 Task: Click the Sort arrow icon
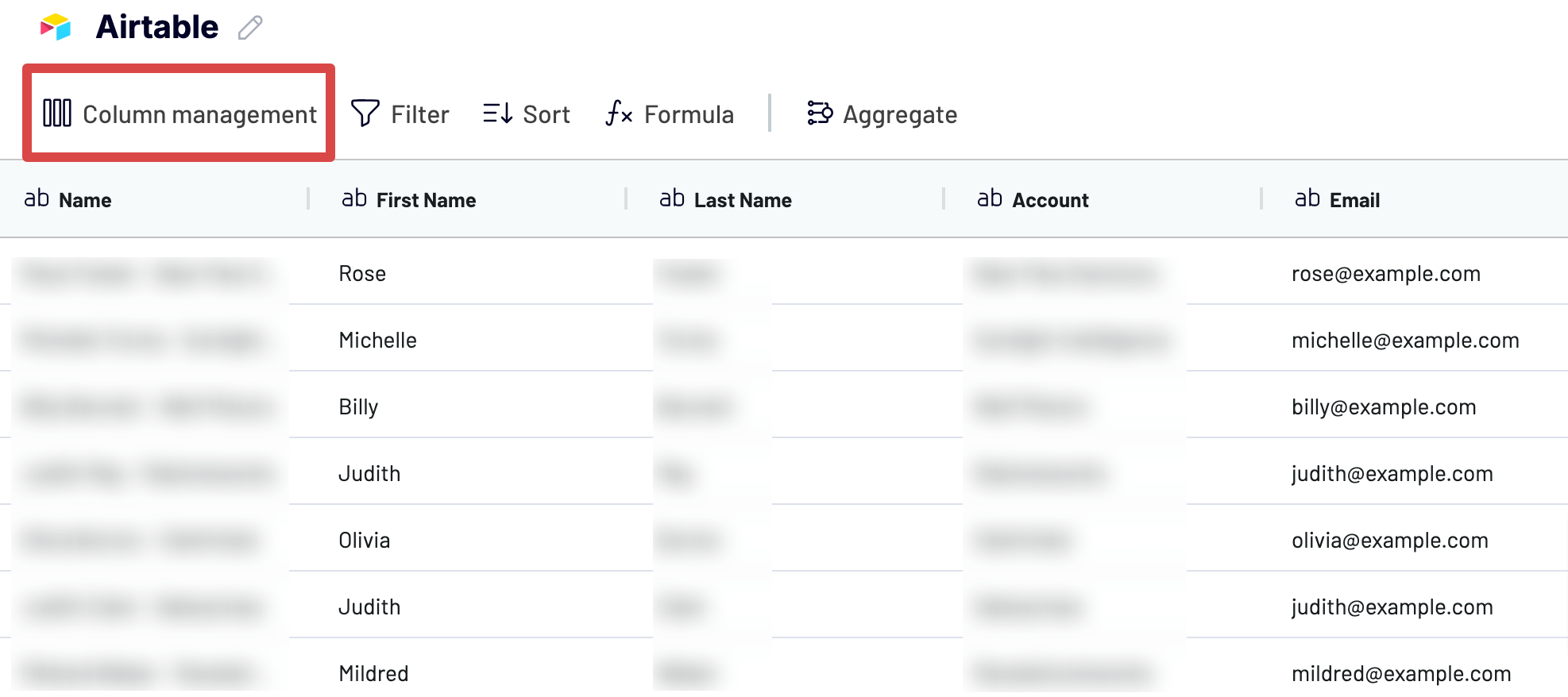497,113
